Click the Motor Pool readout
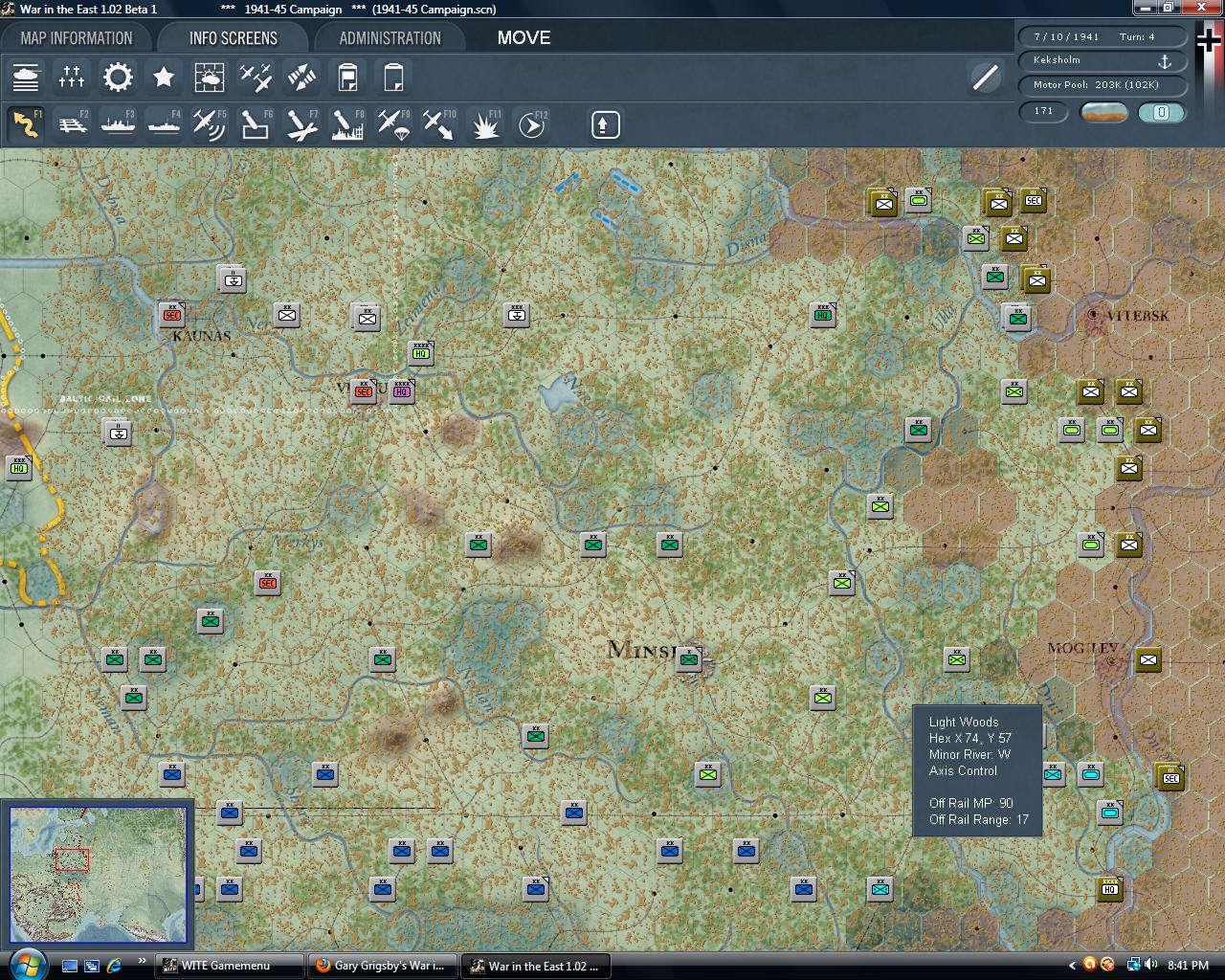The image size is (1225, 980). click(1102, 85)
